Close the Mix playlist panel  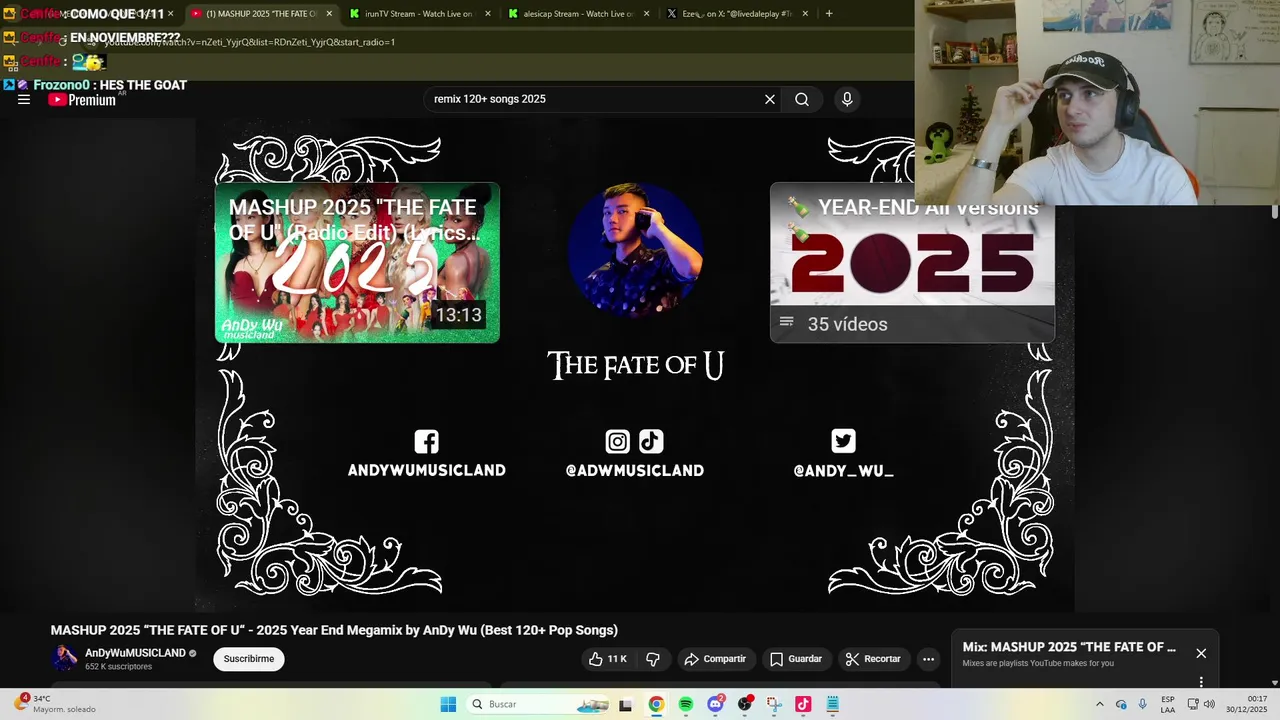(x=1201, y=653)
